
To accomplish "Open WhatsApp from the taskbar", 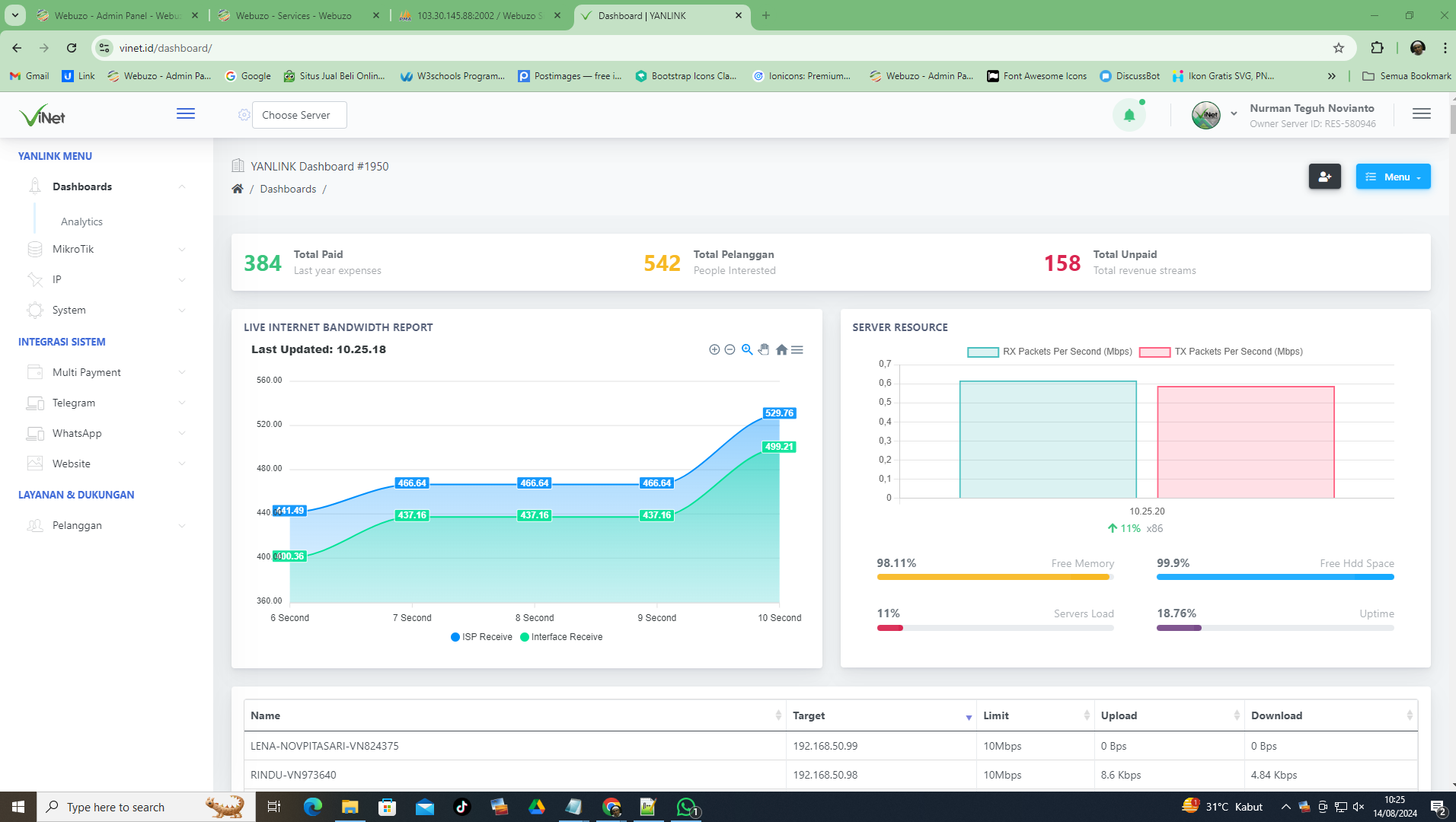I will (686, 807).
